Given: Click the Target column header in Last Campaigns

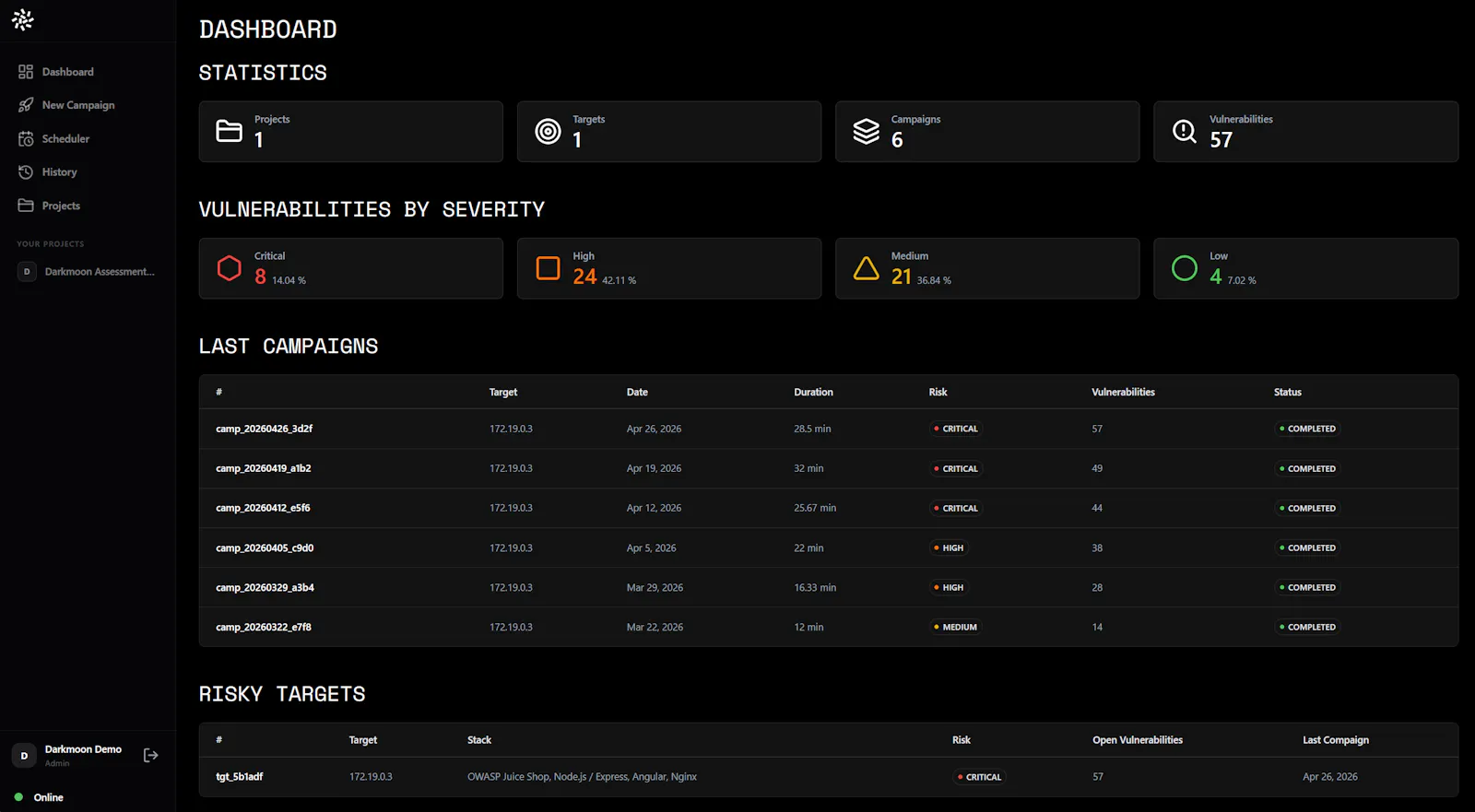Looking at the screenshot, I should tap(503, 392).
